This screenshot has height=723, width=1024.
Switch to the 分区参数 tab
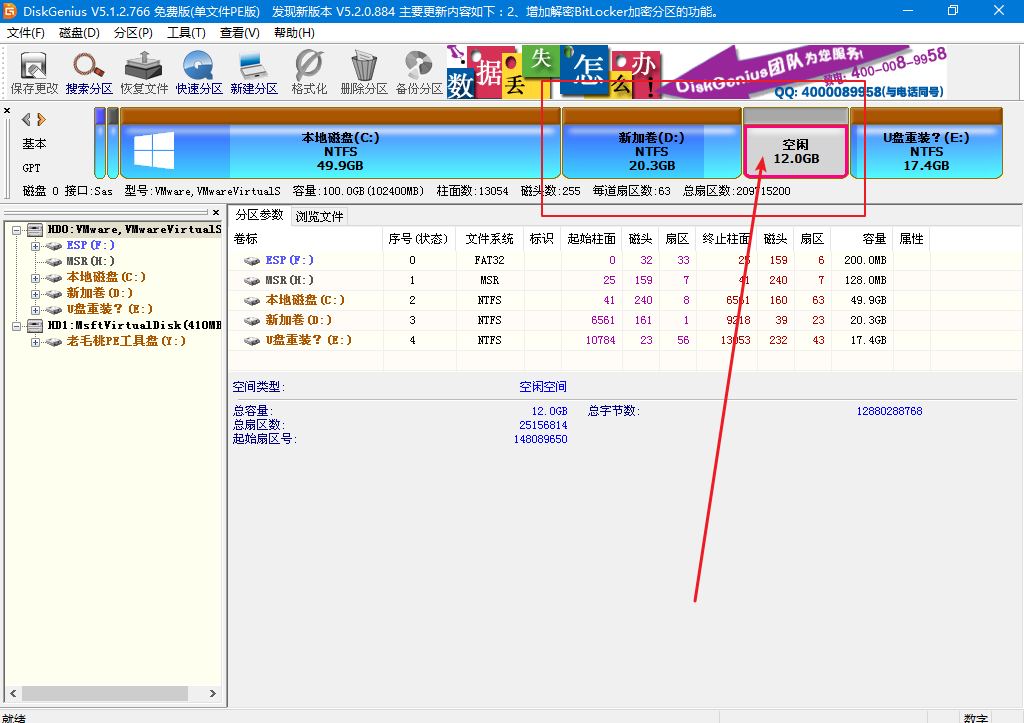[x=259, y=215]
